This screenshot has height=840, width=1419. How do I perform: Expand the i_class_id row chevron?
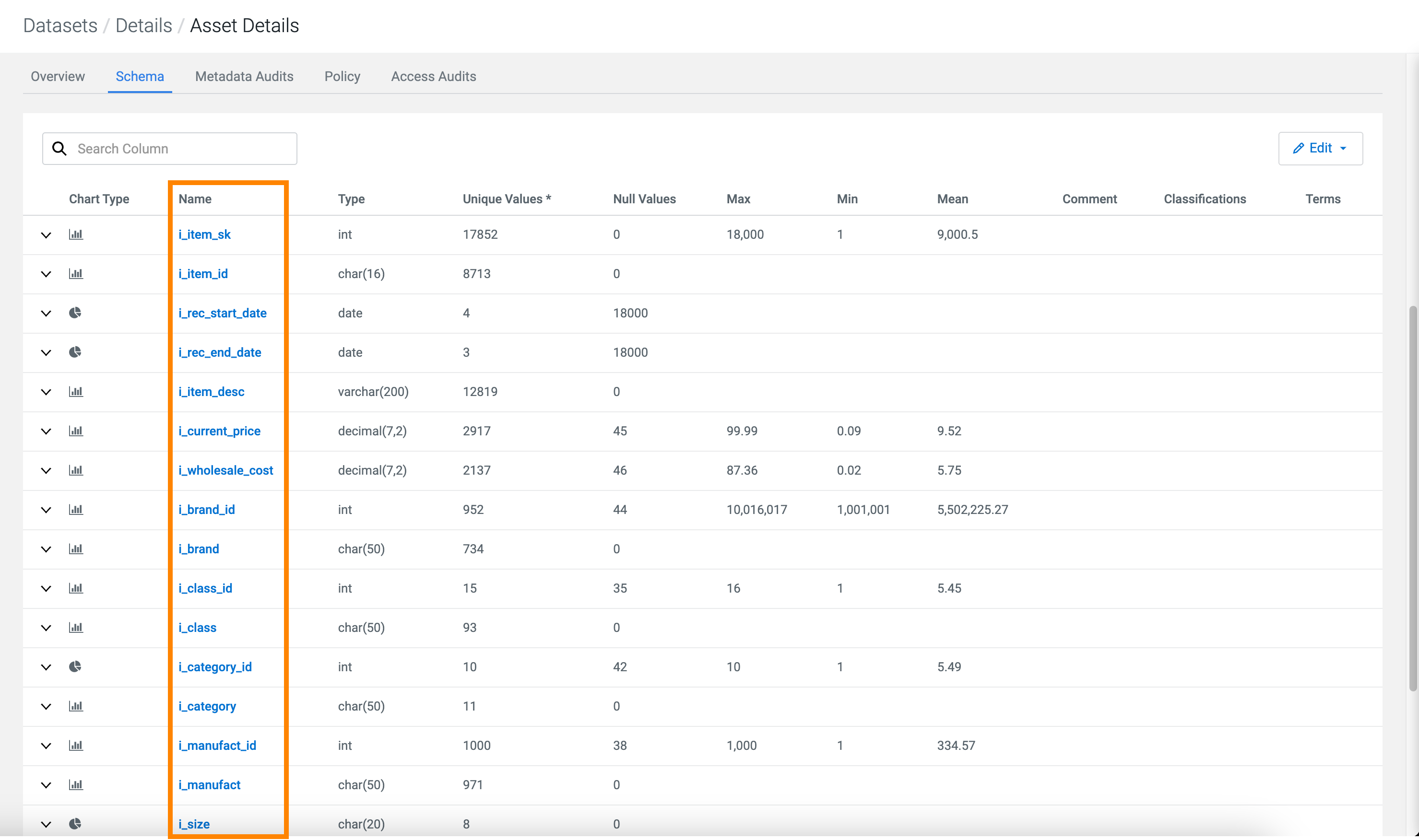(x=47, y=589)
